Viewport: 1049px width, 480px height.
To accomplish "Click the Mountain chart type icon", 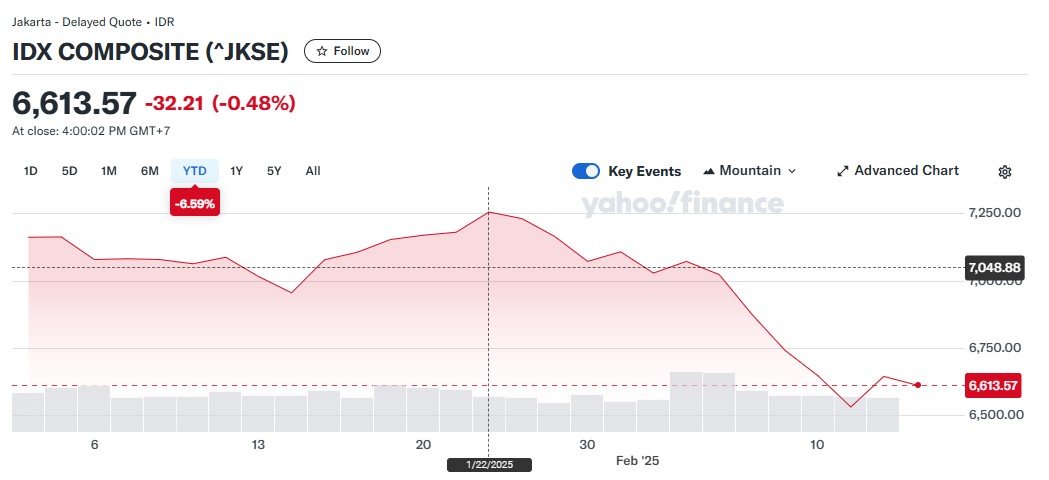I will tap(709, 171).
